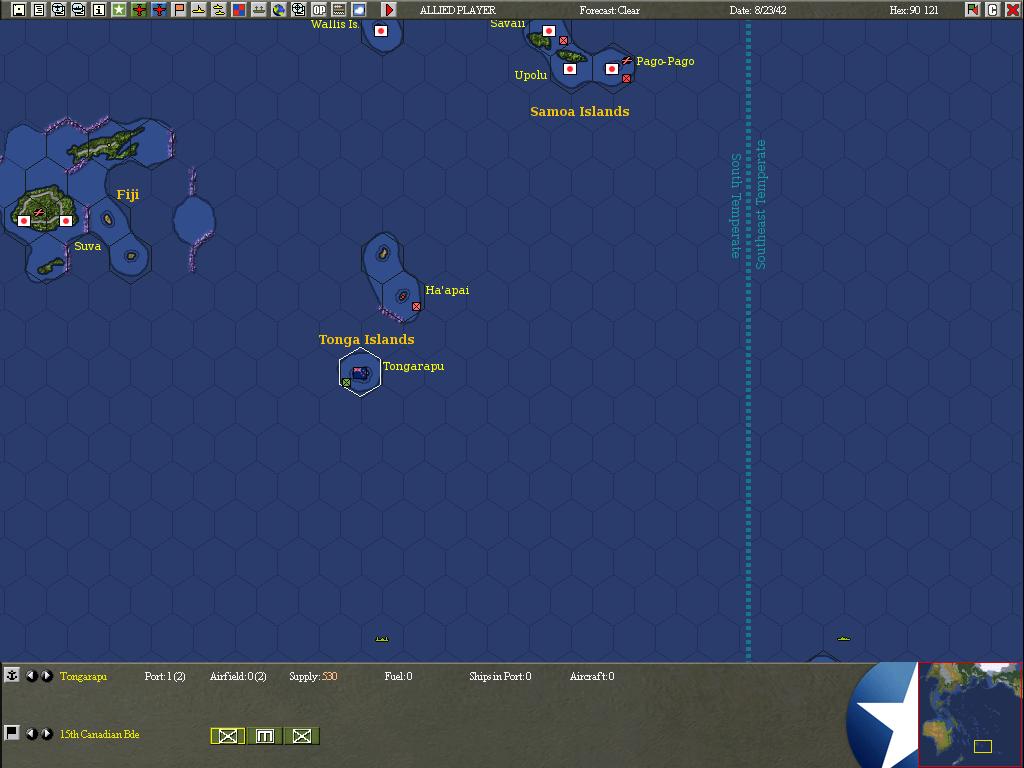Click the 'i' information icon in toolbar
Image resolution: width=1024 pixels, height=768 pixels.
coord(99,10)
